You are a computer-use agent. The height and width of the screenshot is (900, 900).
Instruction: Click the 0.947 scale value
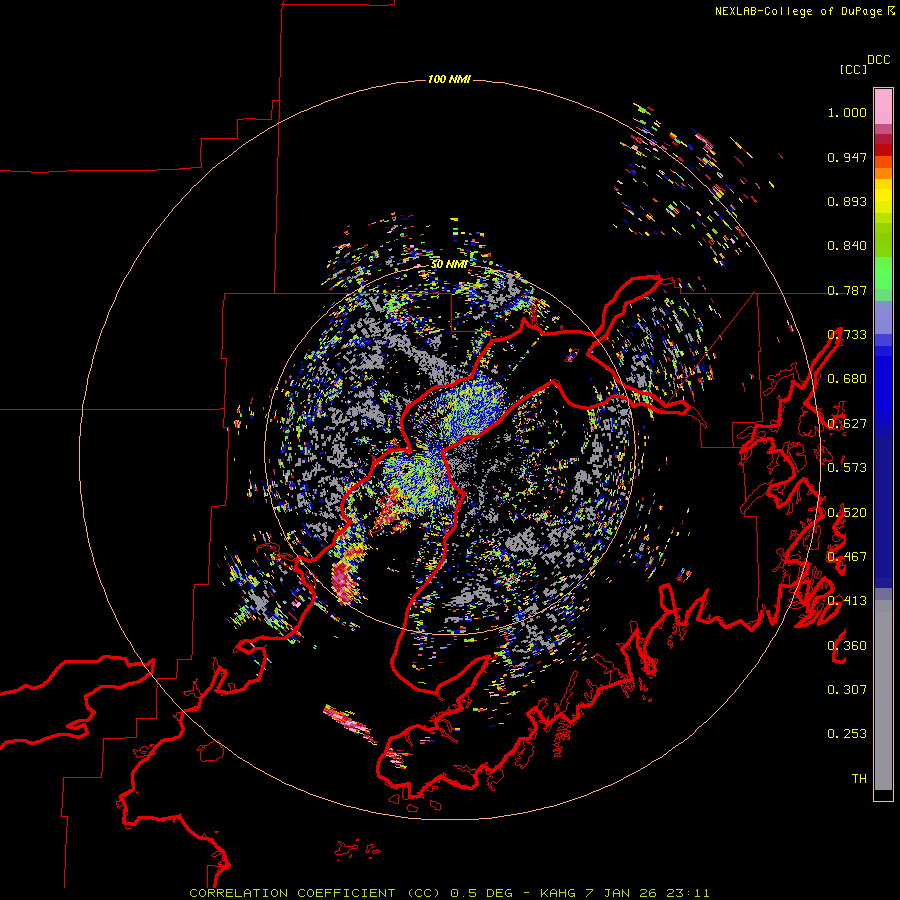click(847, 157)
